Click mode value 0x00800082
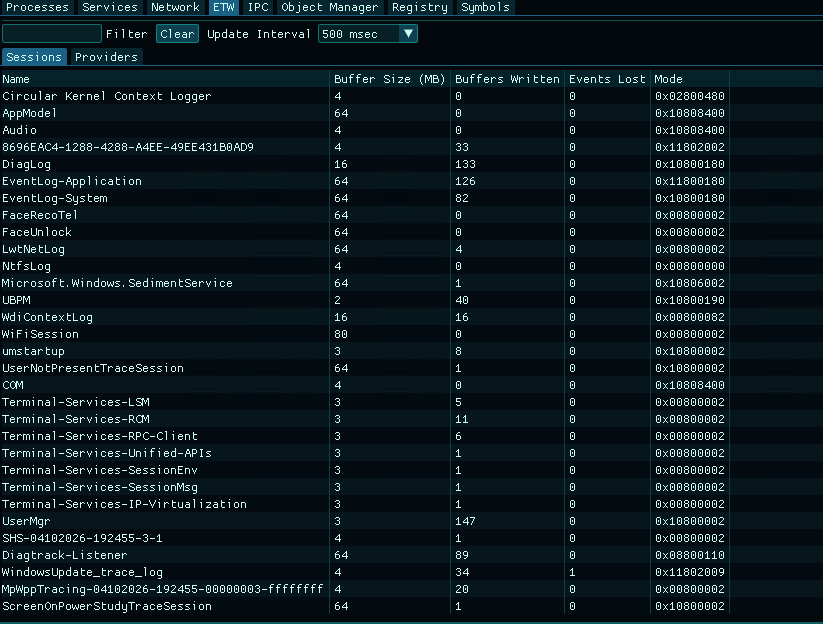The width and height of the screenshot is (823, 624). (x=690, y=317)
